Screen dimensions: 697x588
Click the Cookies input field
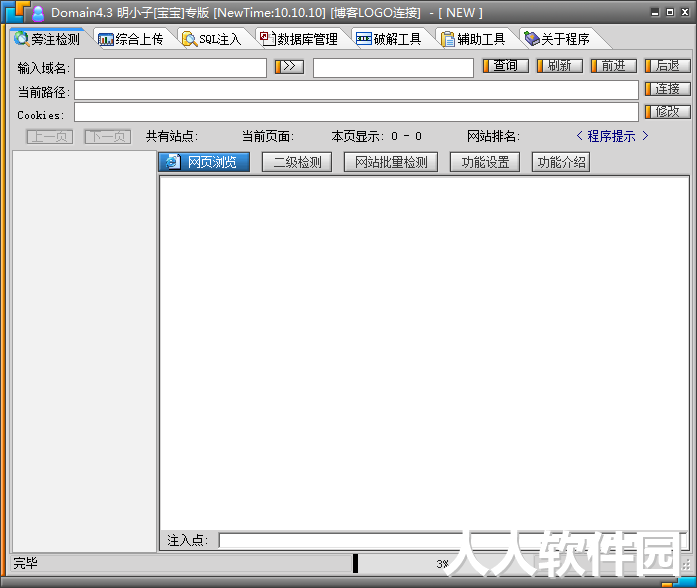click(x=357, y=112)
